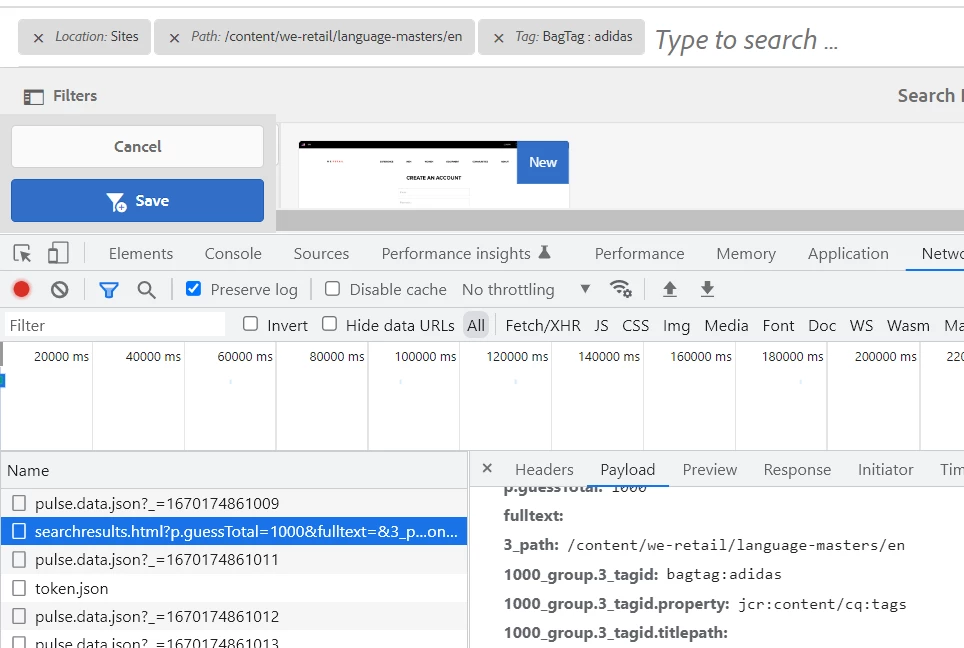Toggle the Filters side panel icon
Image resolution: width=964 pixels, height=648 pixels.
(x=34, y=97)
